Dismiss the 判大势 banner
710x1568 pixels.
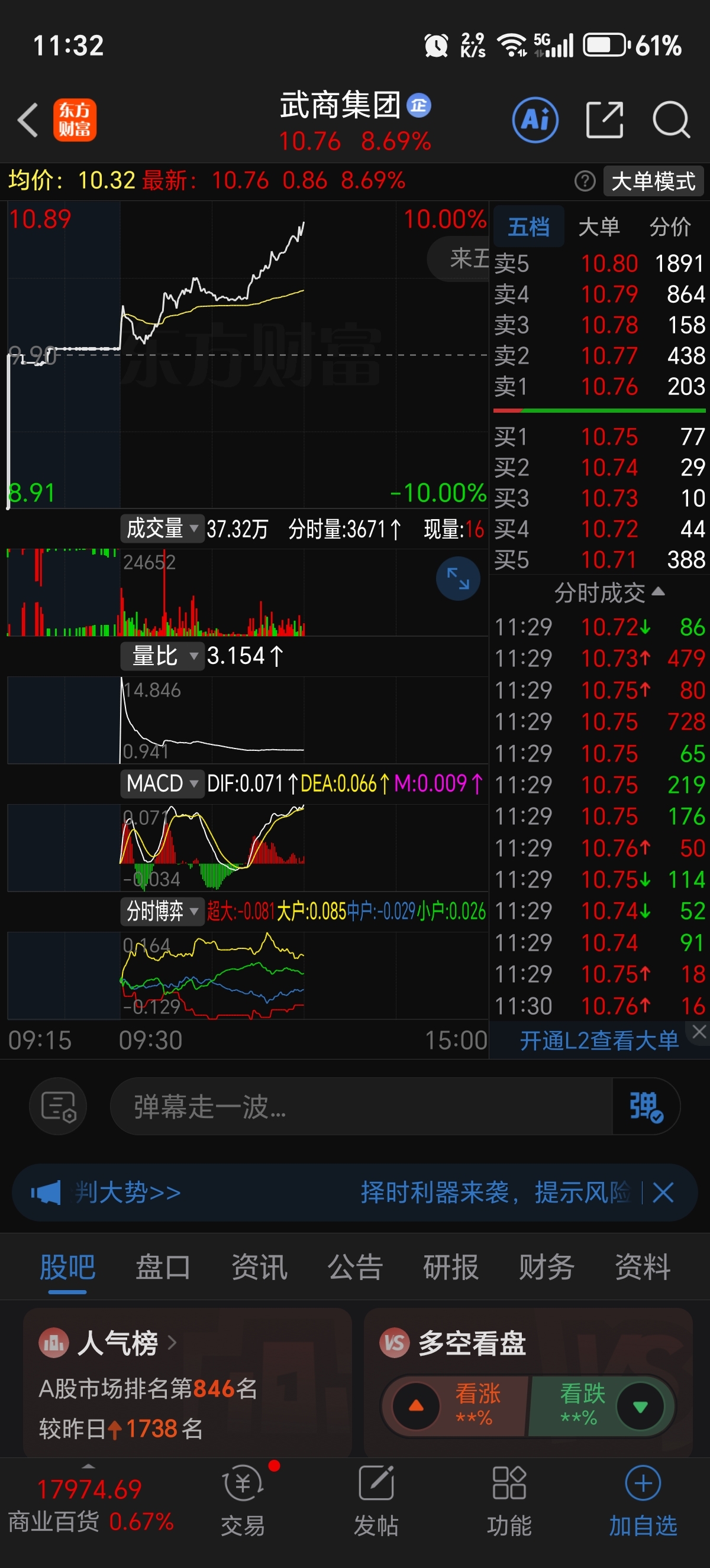click(663, 1193)
